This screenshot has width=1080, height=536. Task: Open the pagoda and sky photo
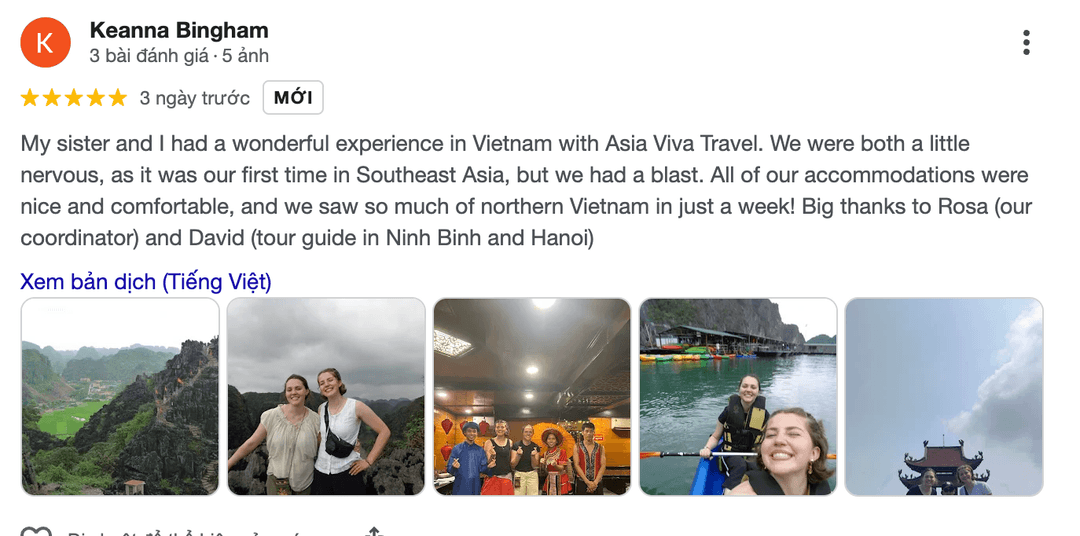coord(944,397)
